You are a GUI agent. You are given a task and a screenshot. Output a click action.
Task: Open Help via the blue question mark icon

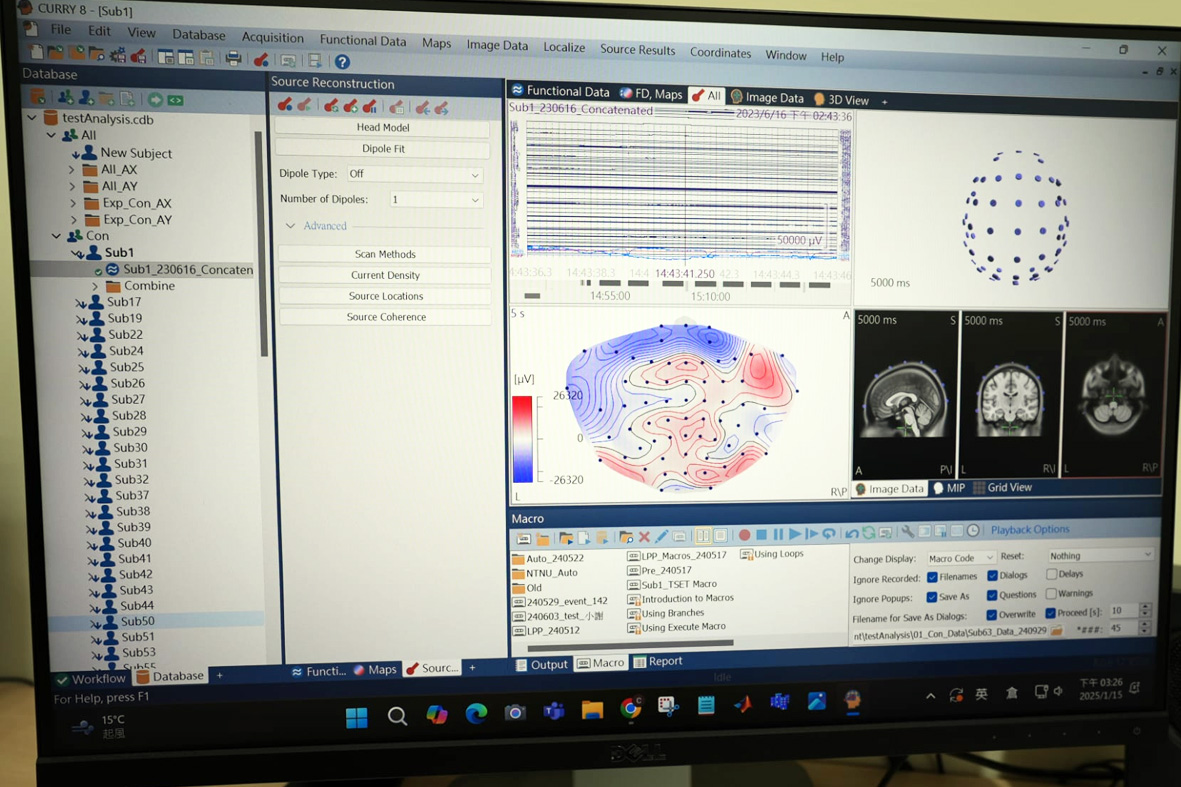pyautogui.click(x=342, y=62)
